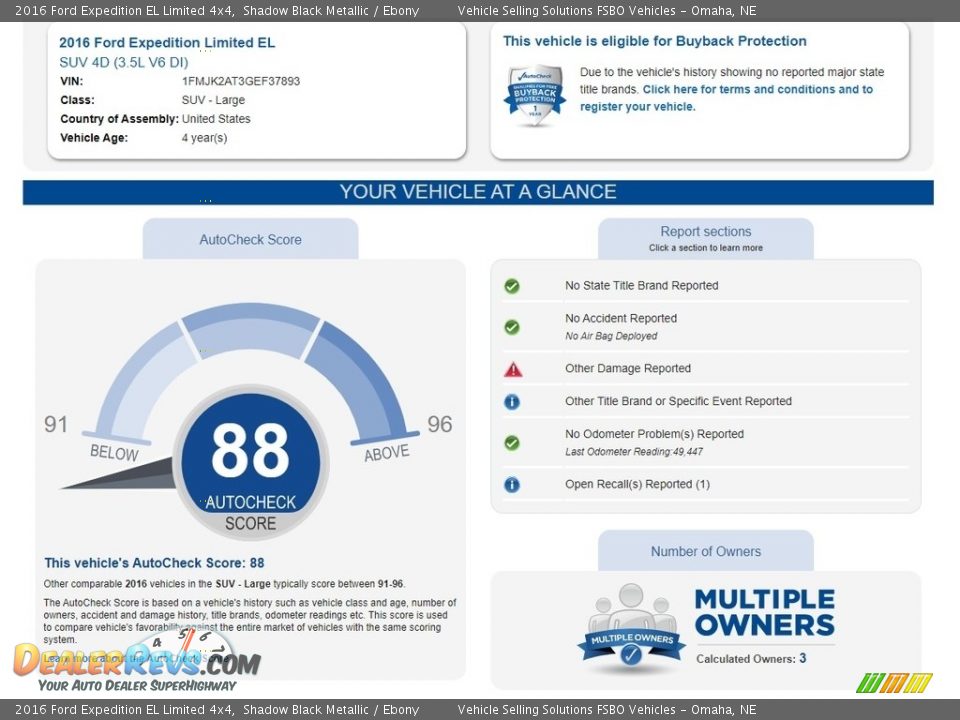Viewport: 960px width, 720px height.
Task: Open the No State Title Brand Reported section
Action: point(642,286)
